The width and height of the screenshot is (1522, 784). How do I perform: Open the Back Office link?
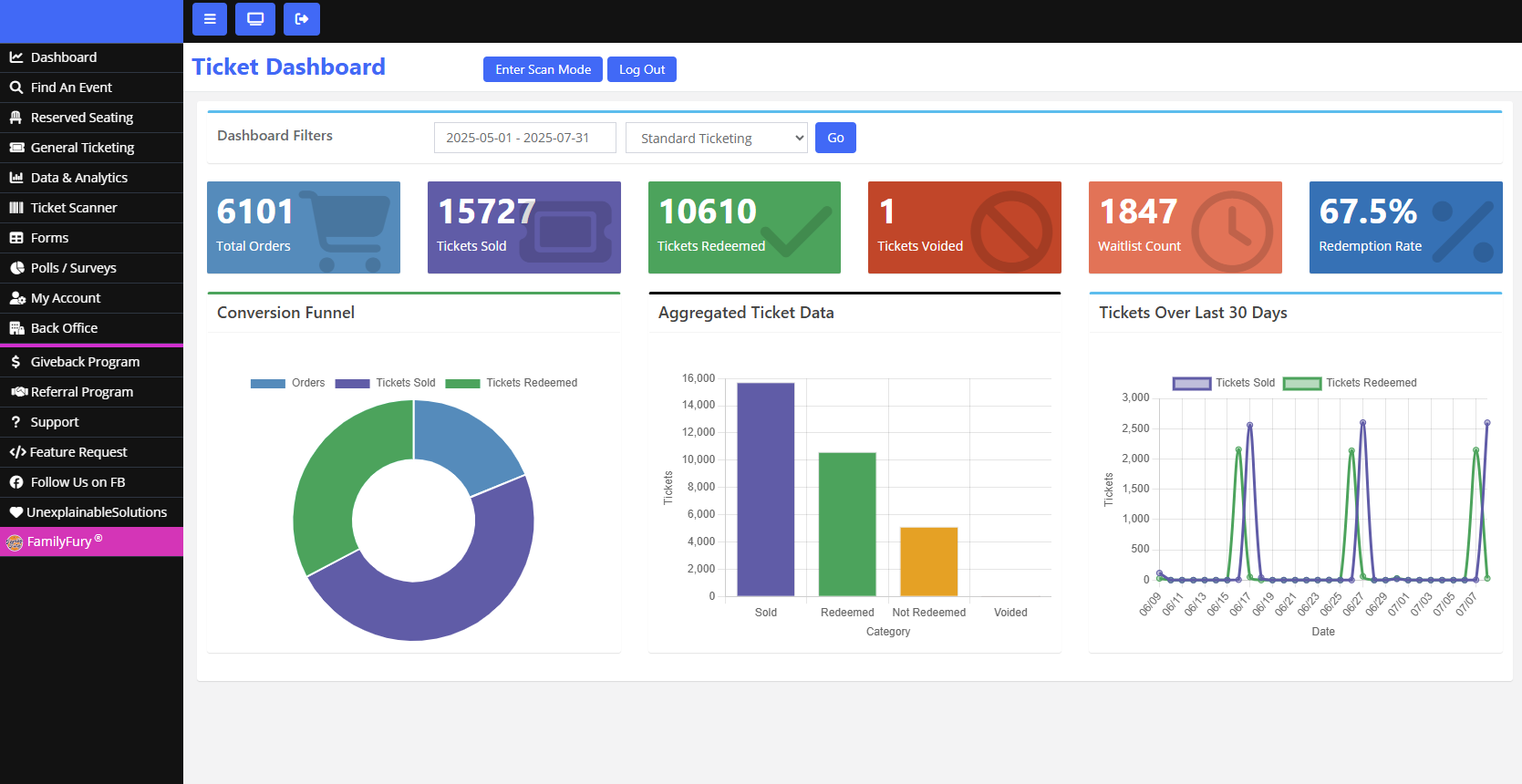pyautogui.click(x=91, y=328)
